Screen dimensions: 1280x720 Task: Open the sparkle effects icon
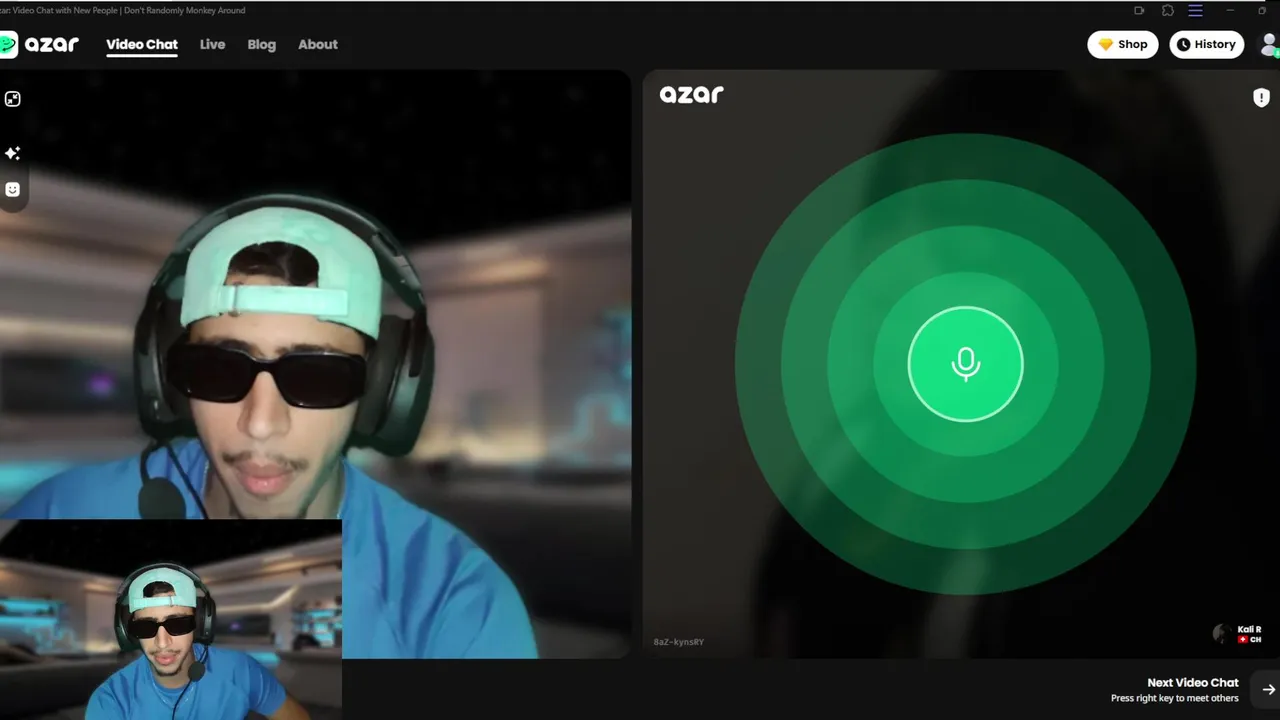click(13, 153)
